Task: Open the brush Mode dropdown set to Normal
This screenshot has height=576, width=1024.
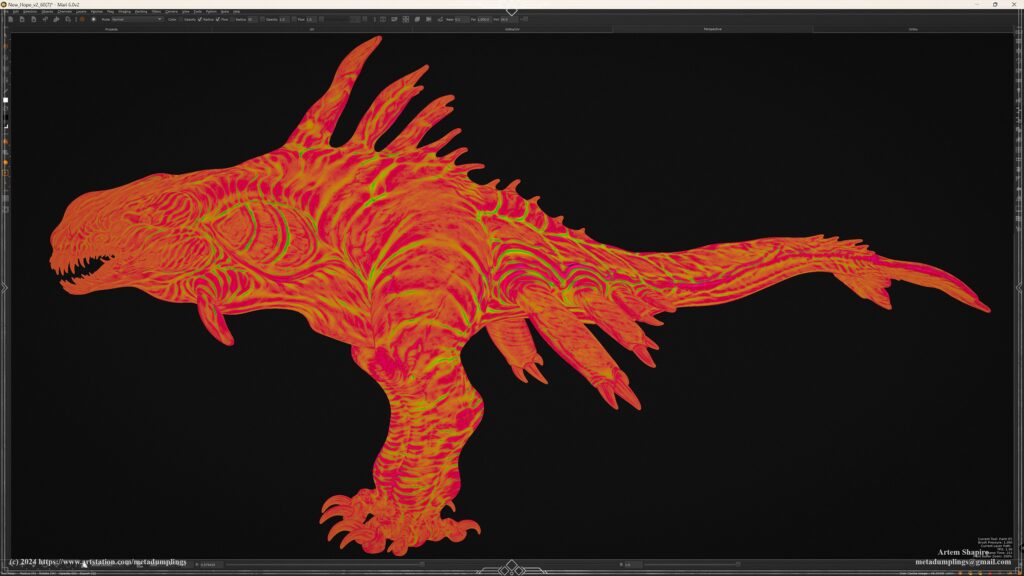Action: click(x=137, y=19)
